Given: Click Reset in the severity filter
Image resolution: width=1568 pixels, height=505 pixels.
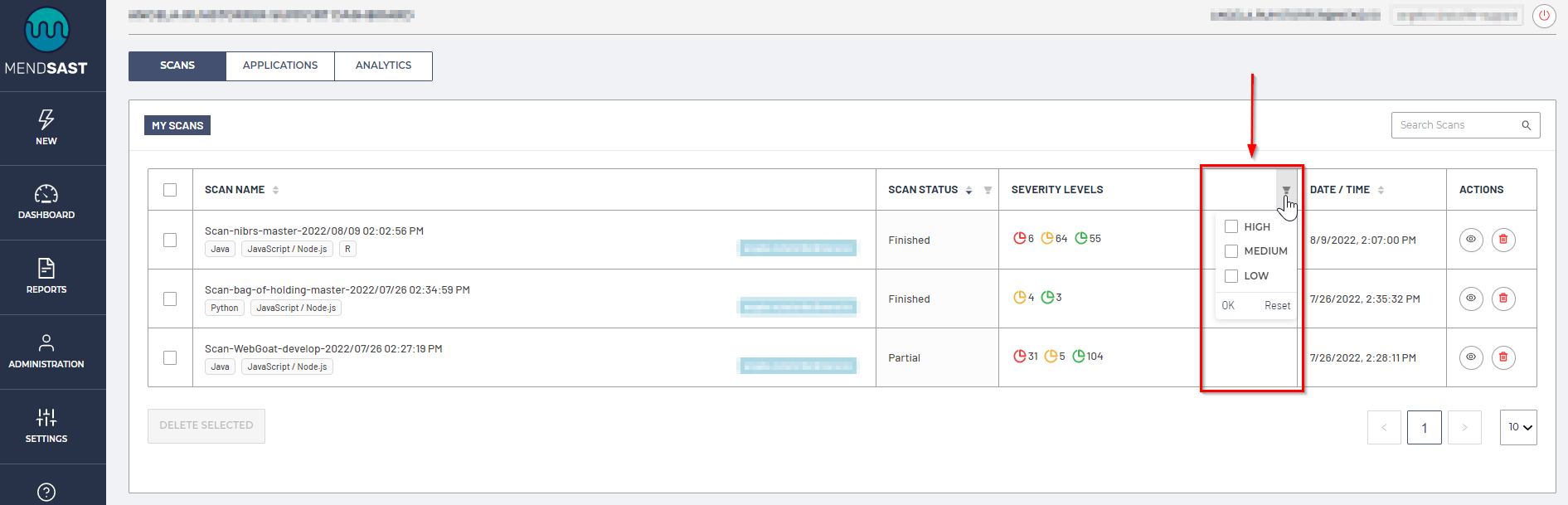Looking at the screenshot, I should point(1277,305).
